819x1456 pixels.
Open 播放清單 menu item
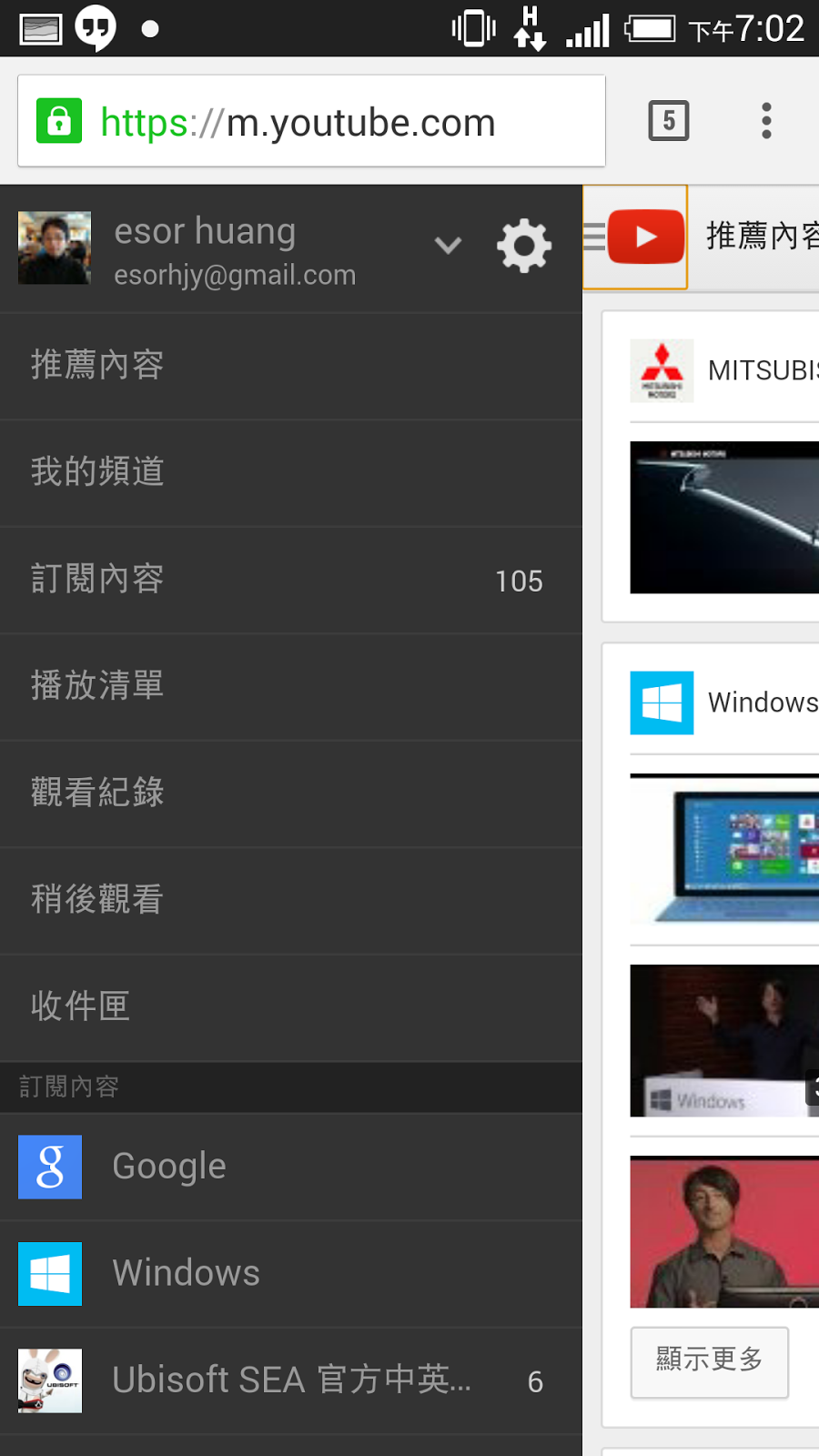pos(291,686)
